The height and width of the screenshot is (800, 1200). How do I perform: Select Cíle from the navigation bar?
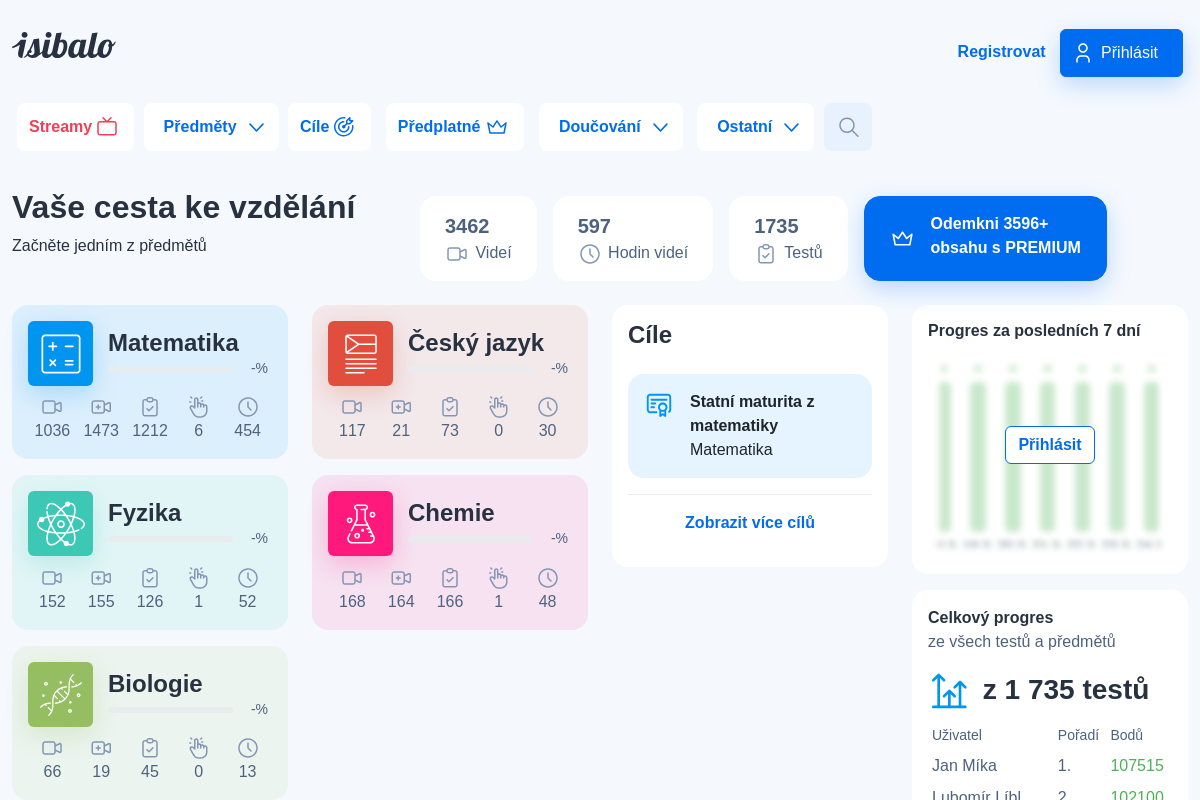(329, 127)
